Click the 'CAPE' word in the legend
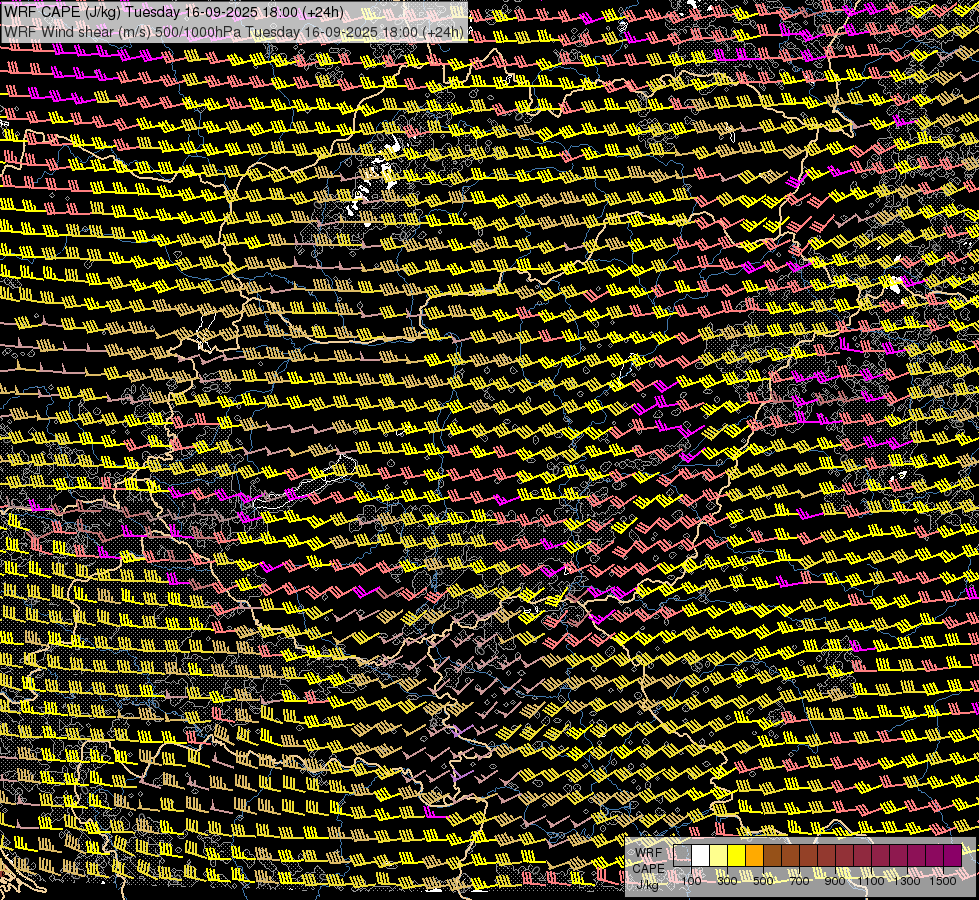This screenshot has height=900, width=979. [648, 869]
